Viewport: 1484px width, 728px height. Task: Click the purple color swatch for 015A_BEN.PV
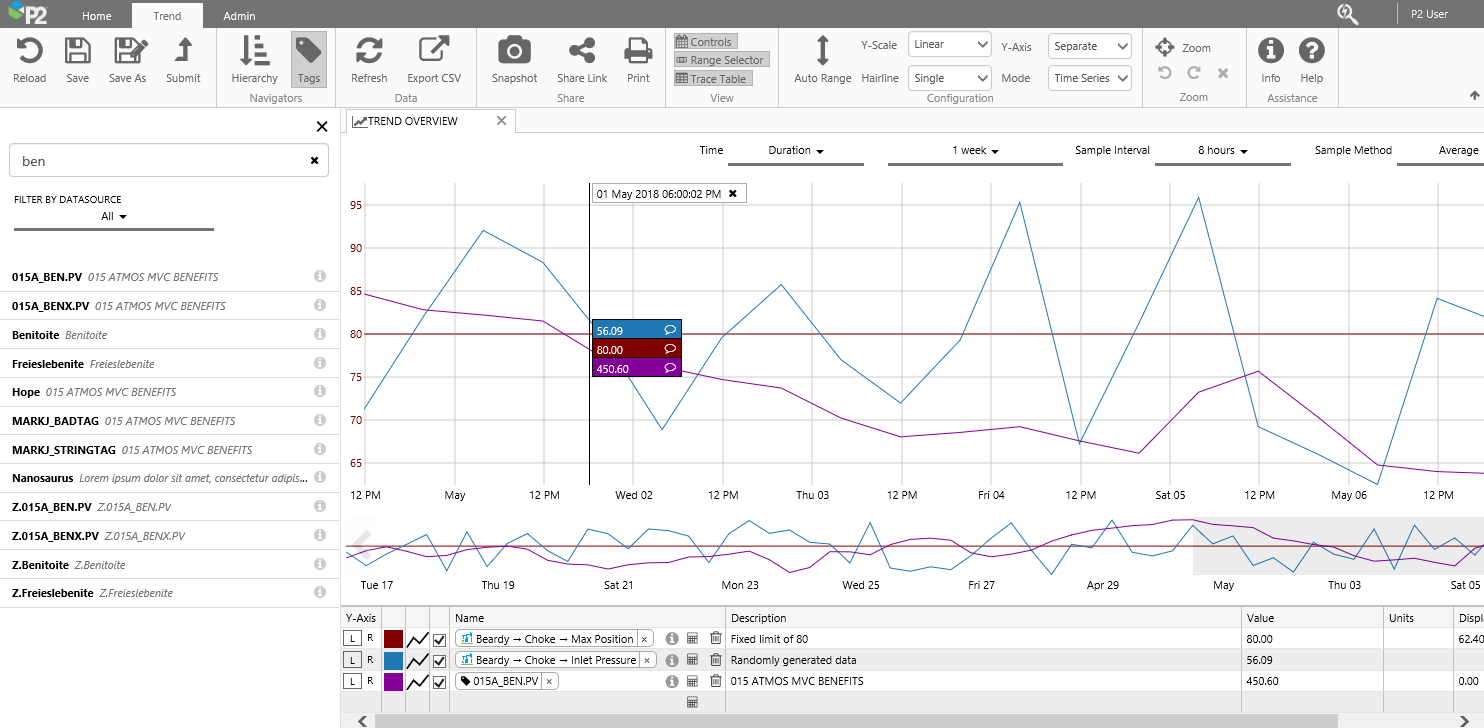393,681
